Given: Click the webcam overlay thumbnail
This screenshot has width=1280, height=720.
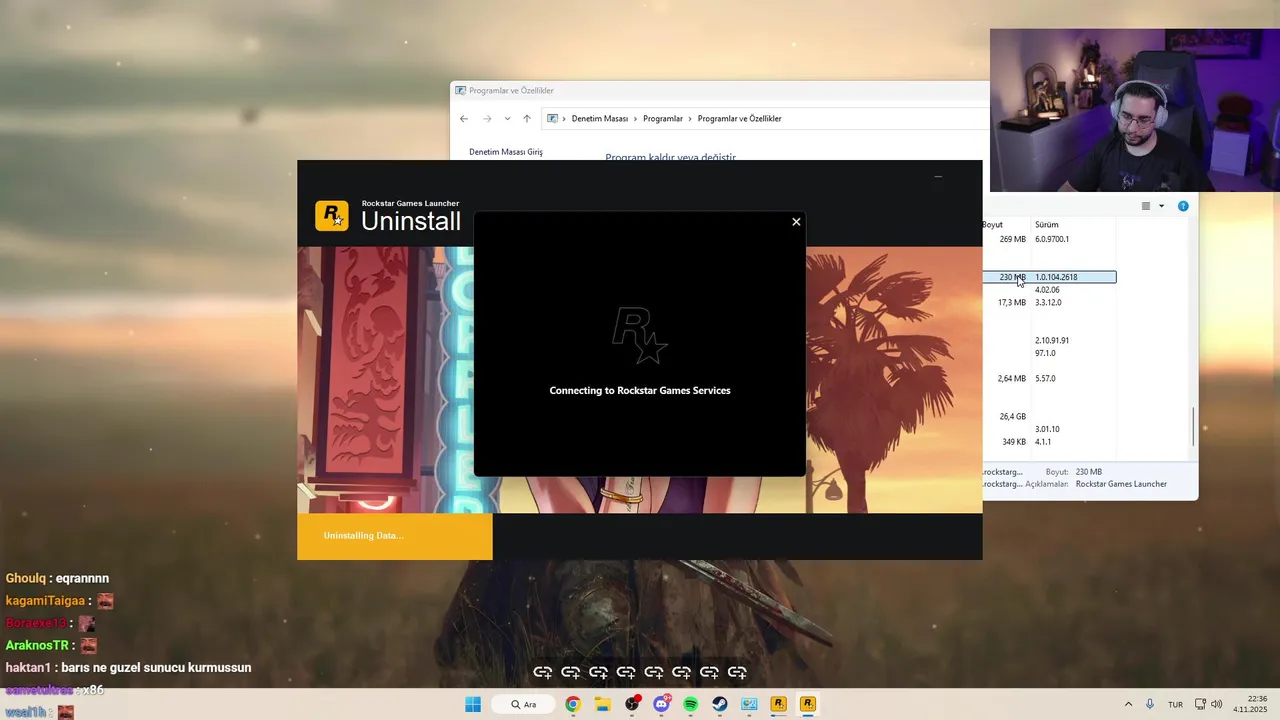Looking at the screenshot, I should point(1135,110).
